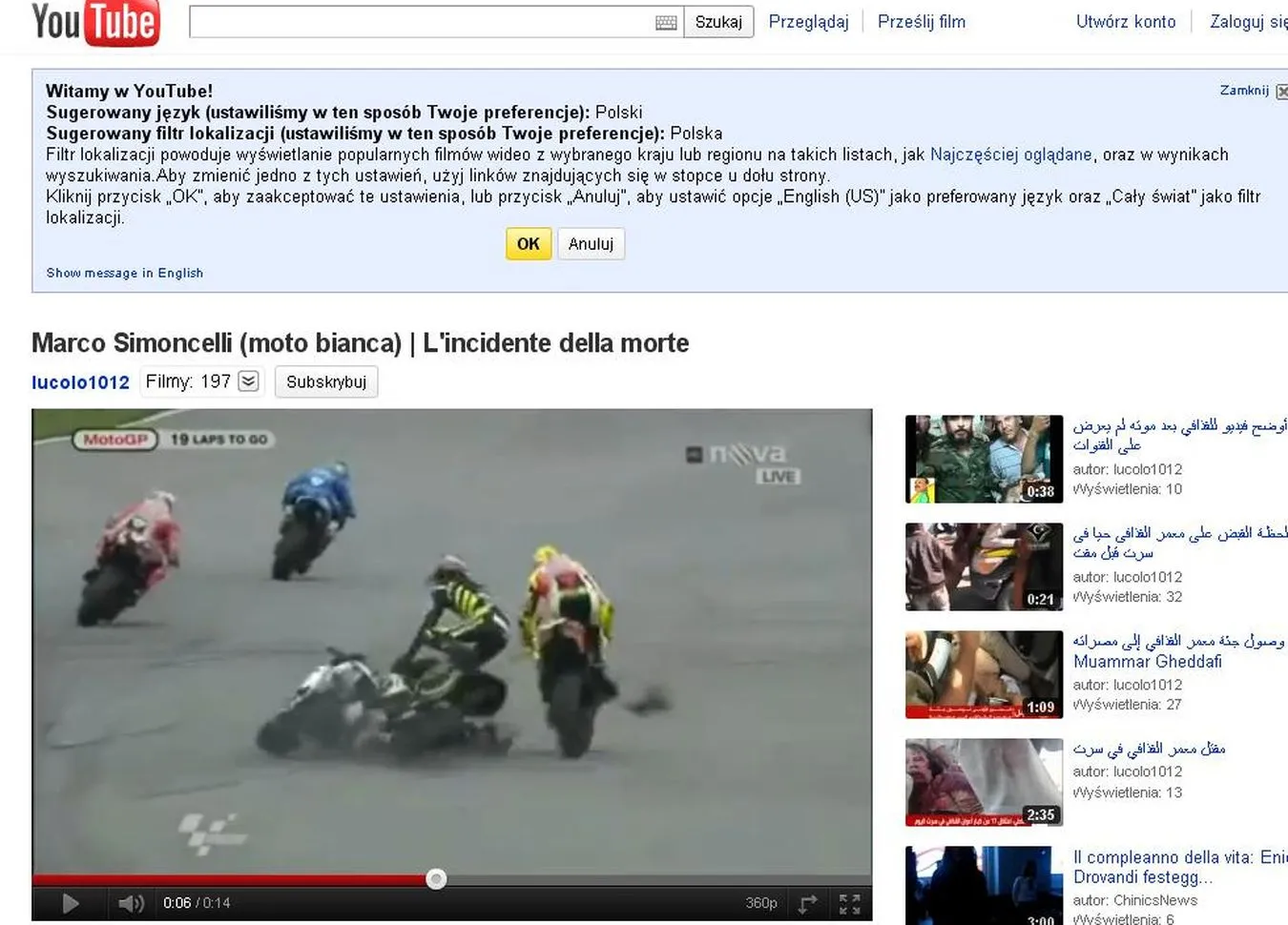Viewport: 1288px width, 925px height.
Task: Click the Szukaj search button
Action: 717,22
